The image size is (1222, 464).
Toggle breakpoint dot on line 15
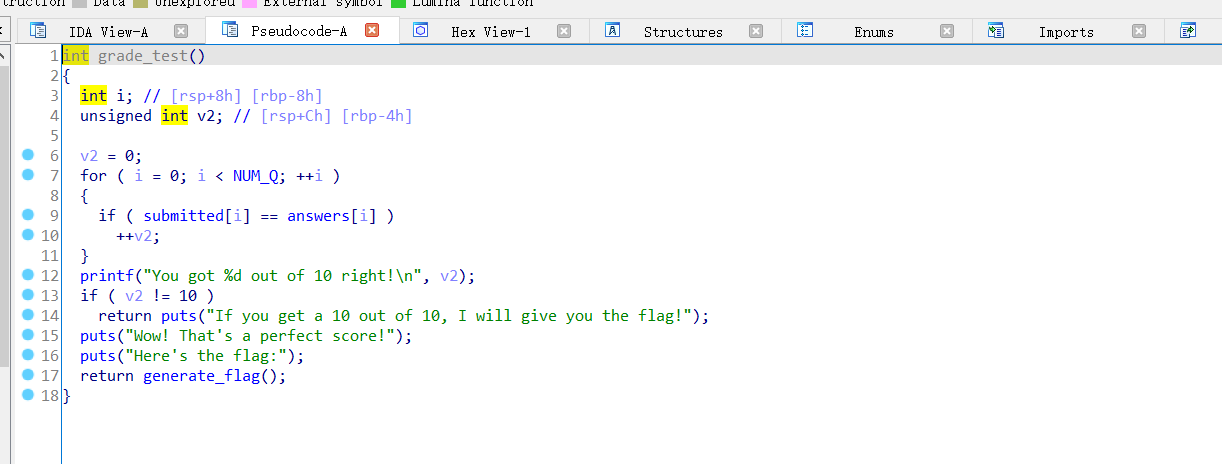pyautogui.click(x=27, y=335)
